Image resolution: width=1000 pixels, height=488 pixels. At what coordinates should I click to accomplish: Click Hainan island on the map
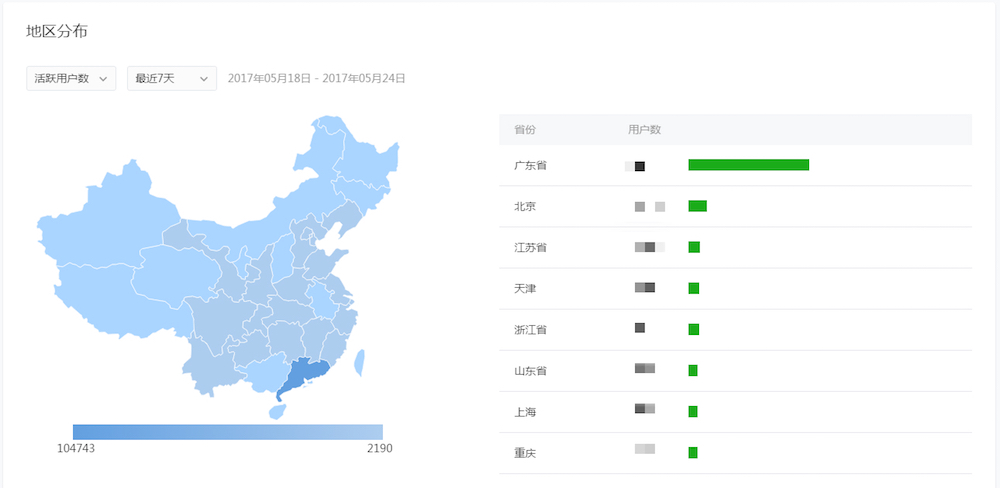point(277,411)
